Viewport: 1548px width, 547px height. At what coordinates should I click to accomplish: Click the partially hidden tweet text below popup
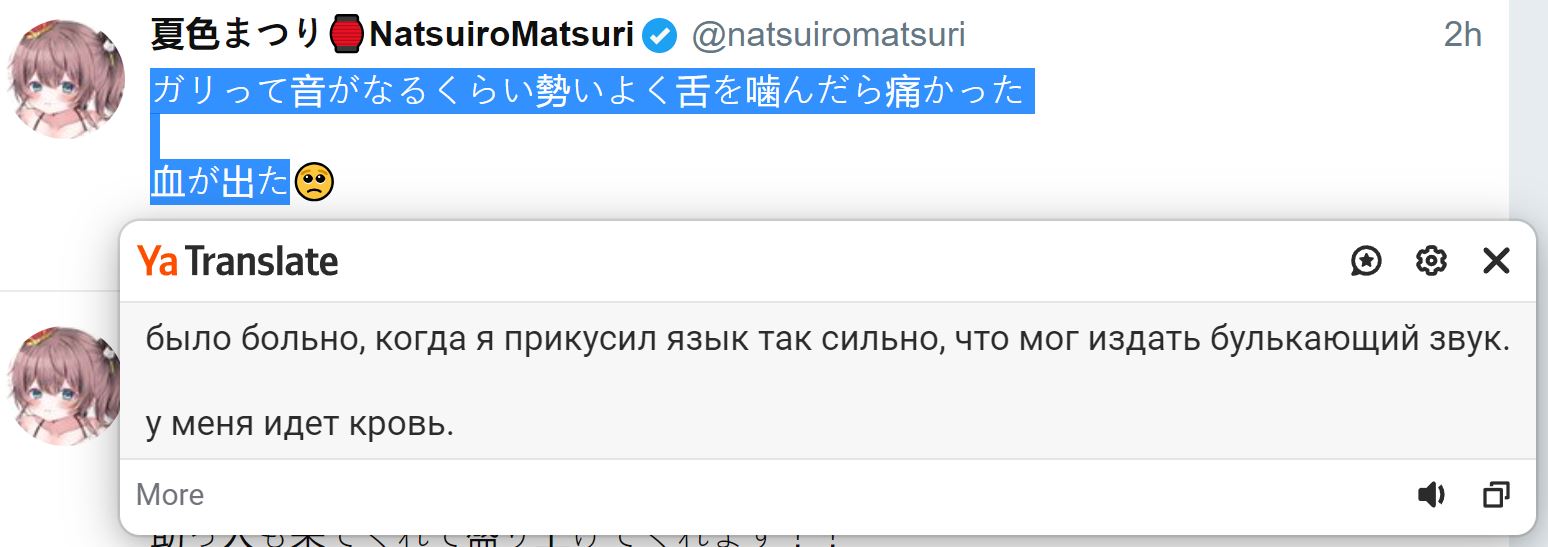coord(495,541)
